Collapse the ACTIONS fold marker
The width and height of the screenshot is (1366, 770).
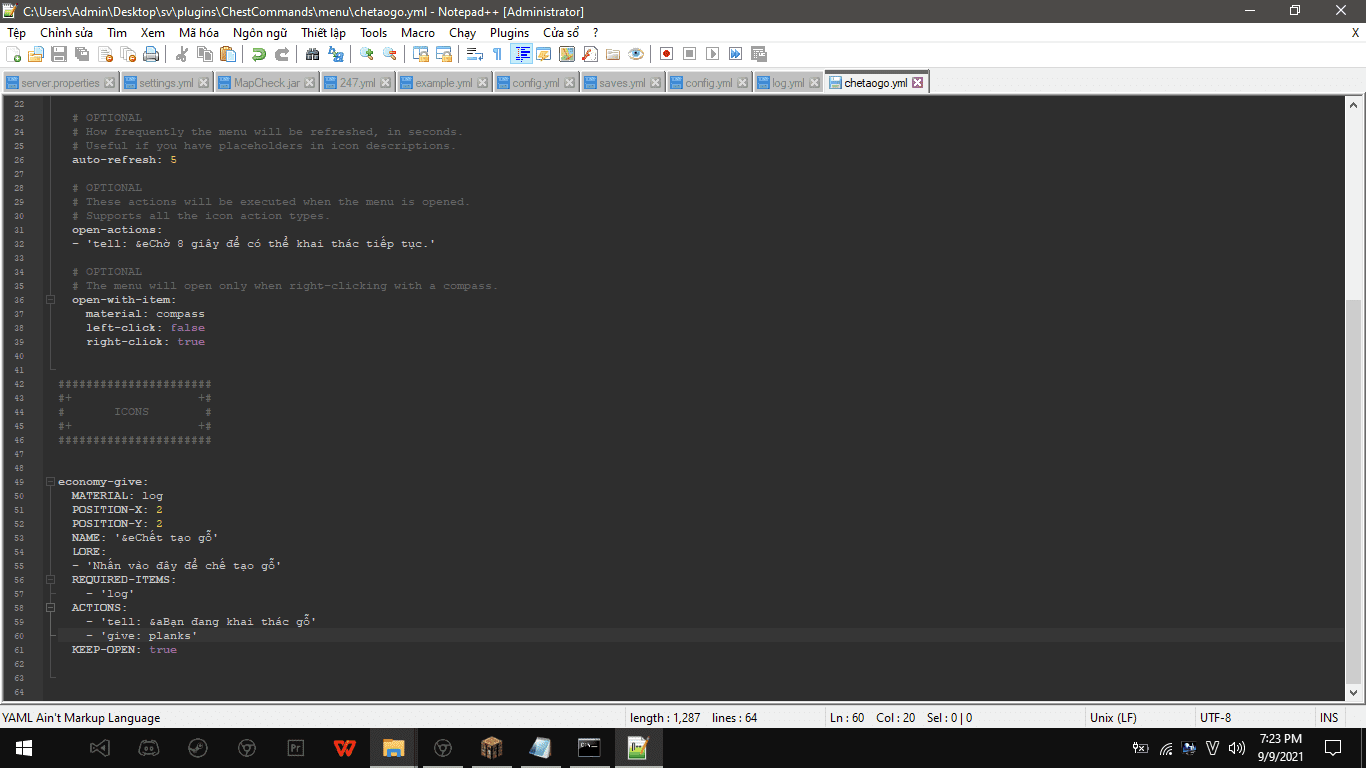(x=50, y=608)
